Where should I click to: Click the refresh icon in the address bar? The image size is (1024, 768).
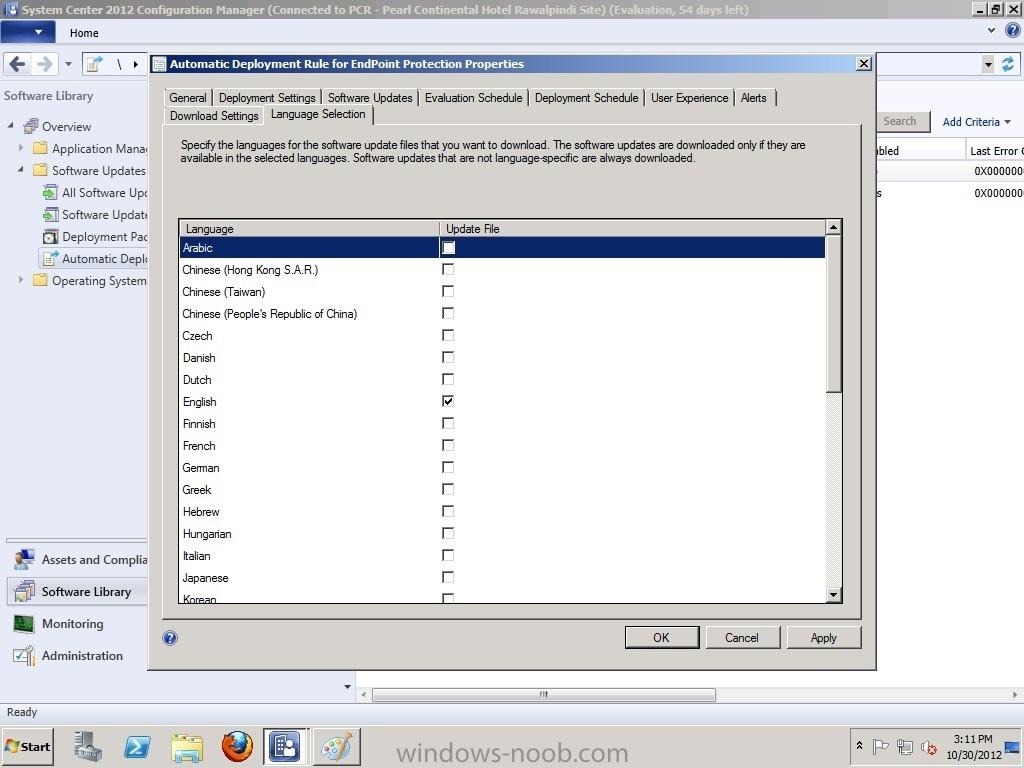click(x=1008, y=64)
